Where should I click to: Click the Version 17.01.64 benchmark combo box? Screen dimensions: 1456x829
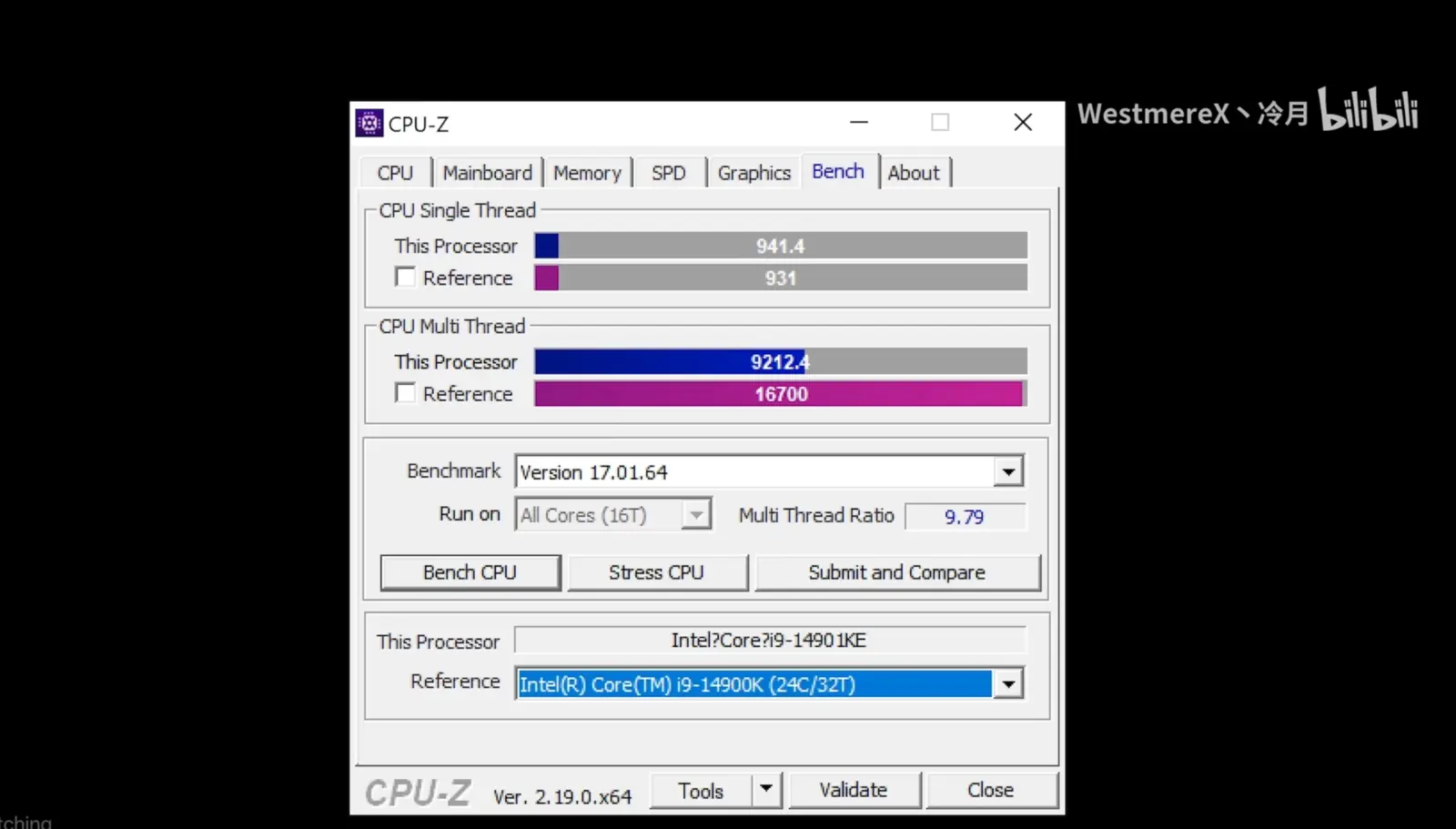point(769,471)
